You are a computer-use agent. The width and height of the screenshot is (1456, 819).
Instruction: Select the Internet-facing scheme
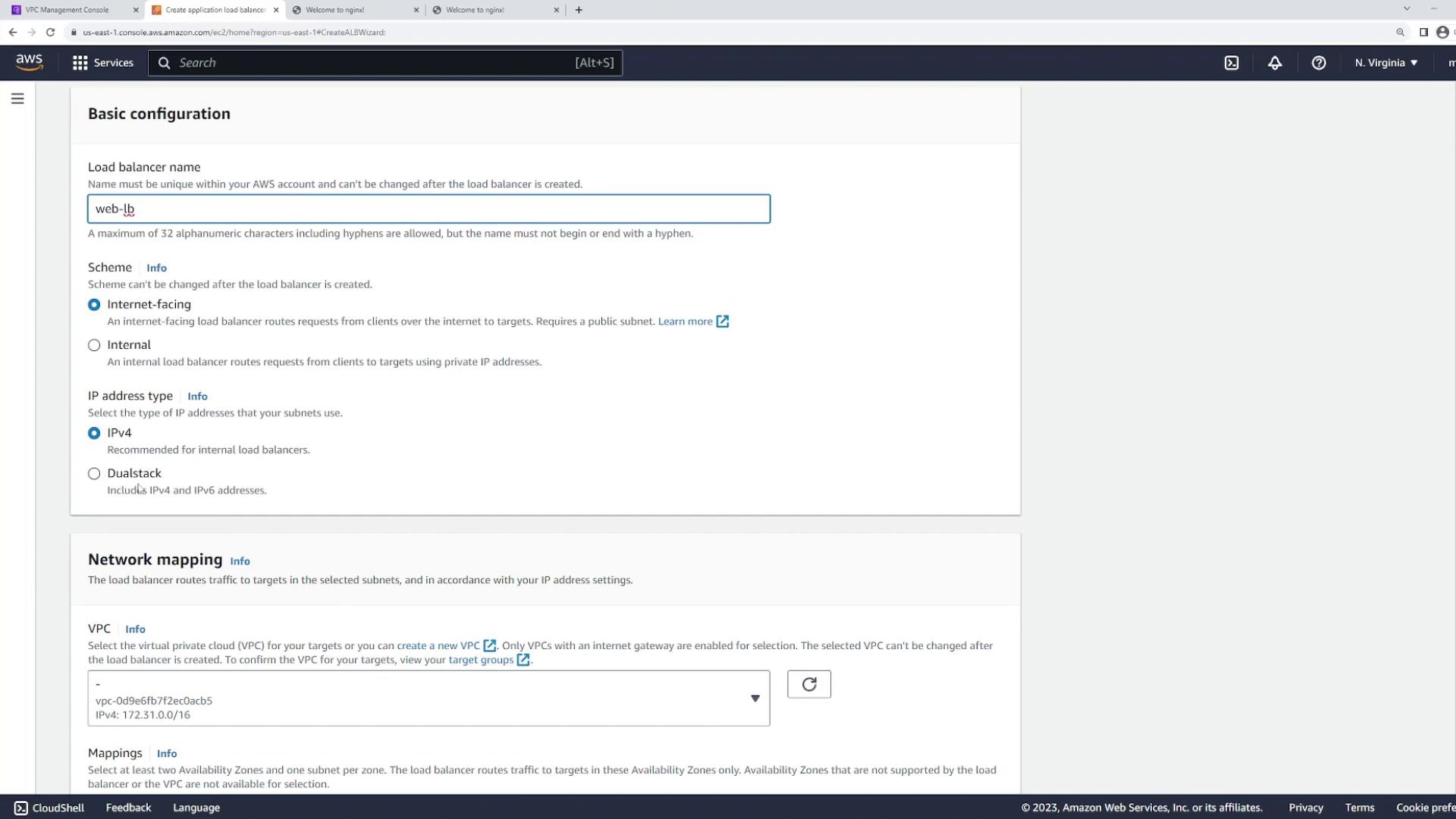coord(94,304)
